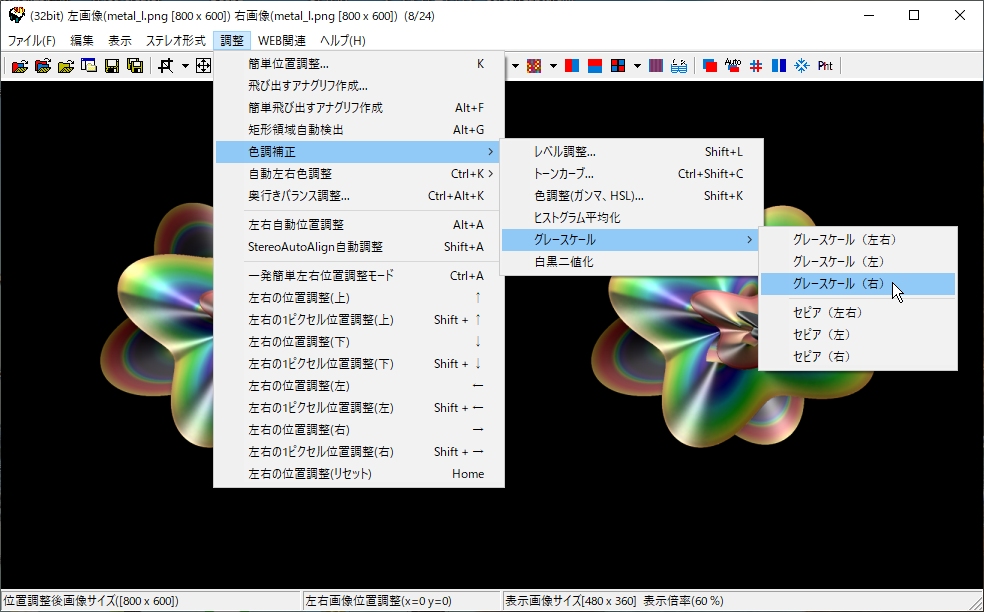Open the dropdown arrow beside the checkerboard icon
Screen dimensions: 984x612
[637, 66]
